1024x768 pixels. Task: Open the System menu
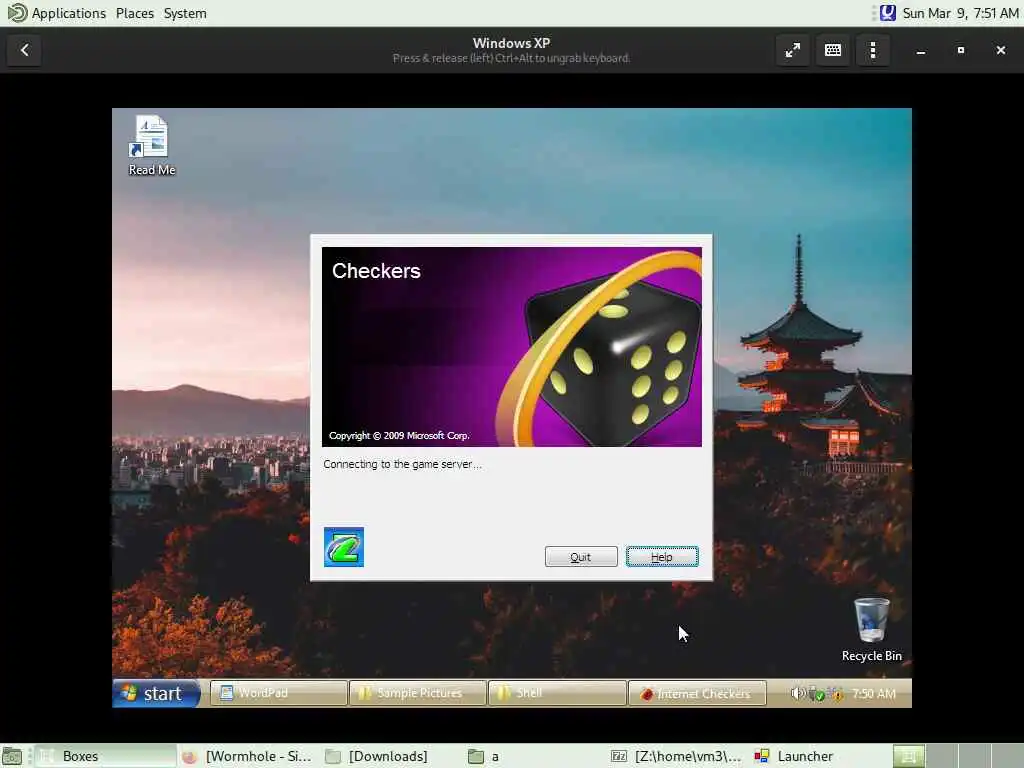(185, 13)
